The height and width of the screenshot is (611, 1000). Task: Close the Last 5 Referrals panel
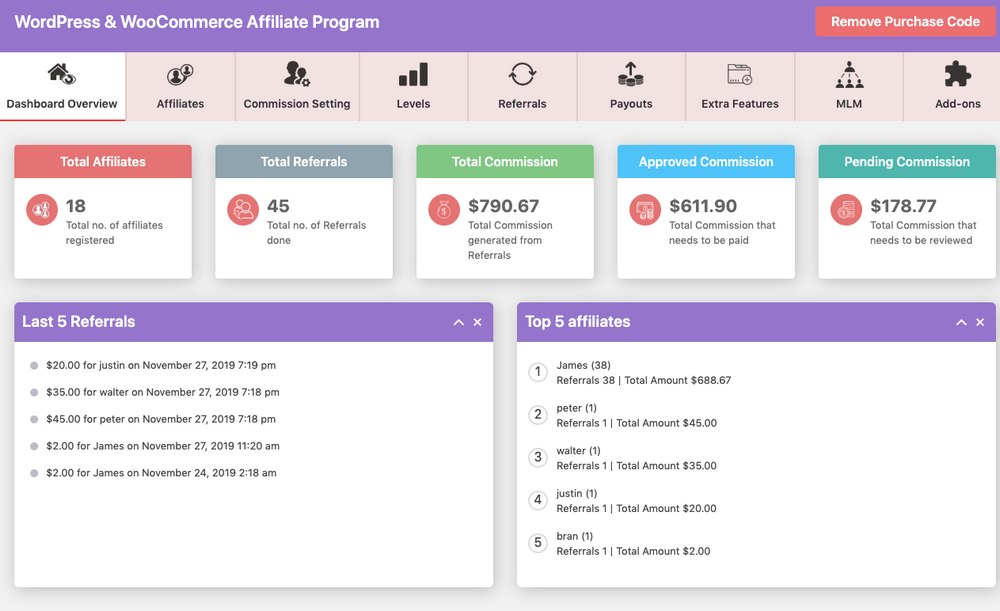coord(477,322)
